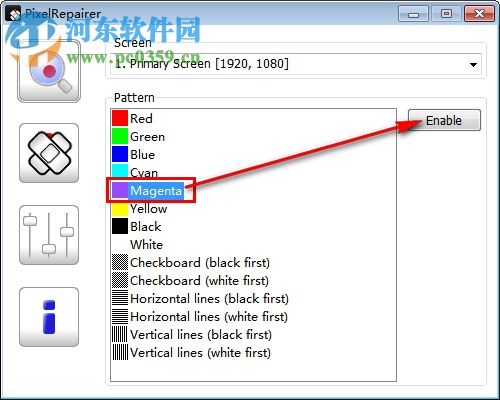
Task: Select Checkboard (white first) pattern
Action: click(190, 280)
